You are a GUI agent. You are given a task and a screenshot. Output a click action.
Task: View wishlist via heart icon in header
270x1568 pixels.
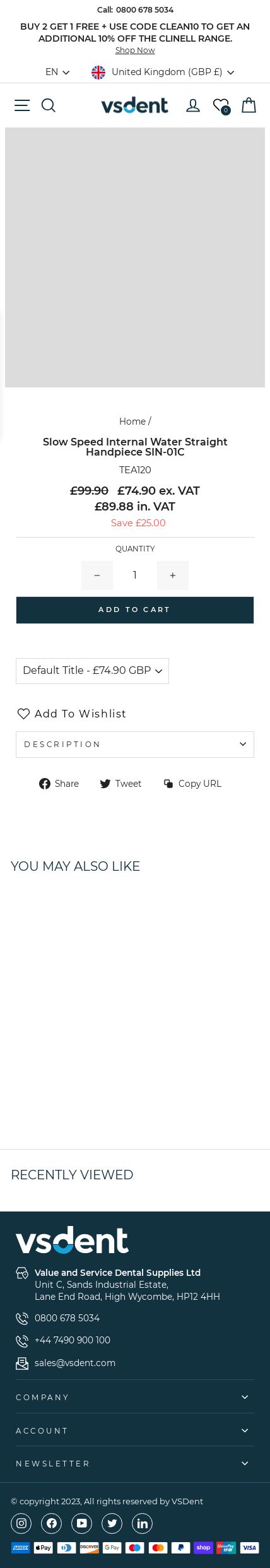(x=221, y=106)
